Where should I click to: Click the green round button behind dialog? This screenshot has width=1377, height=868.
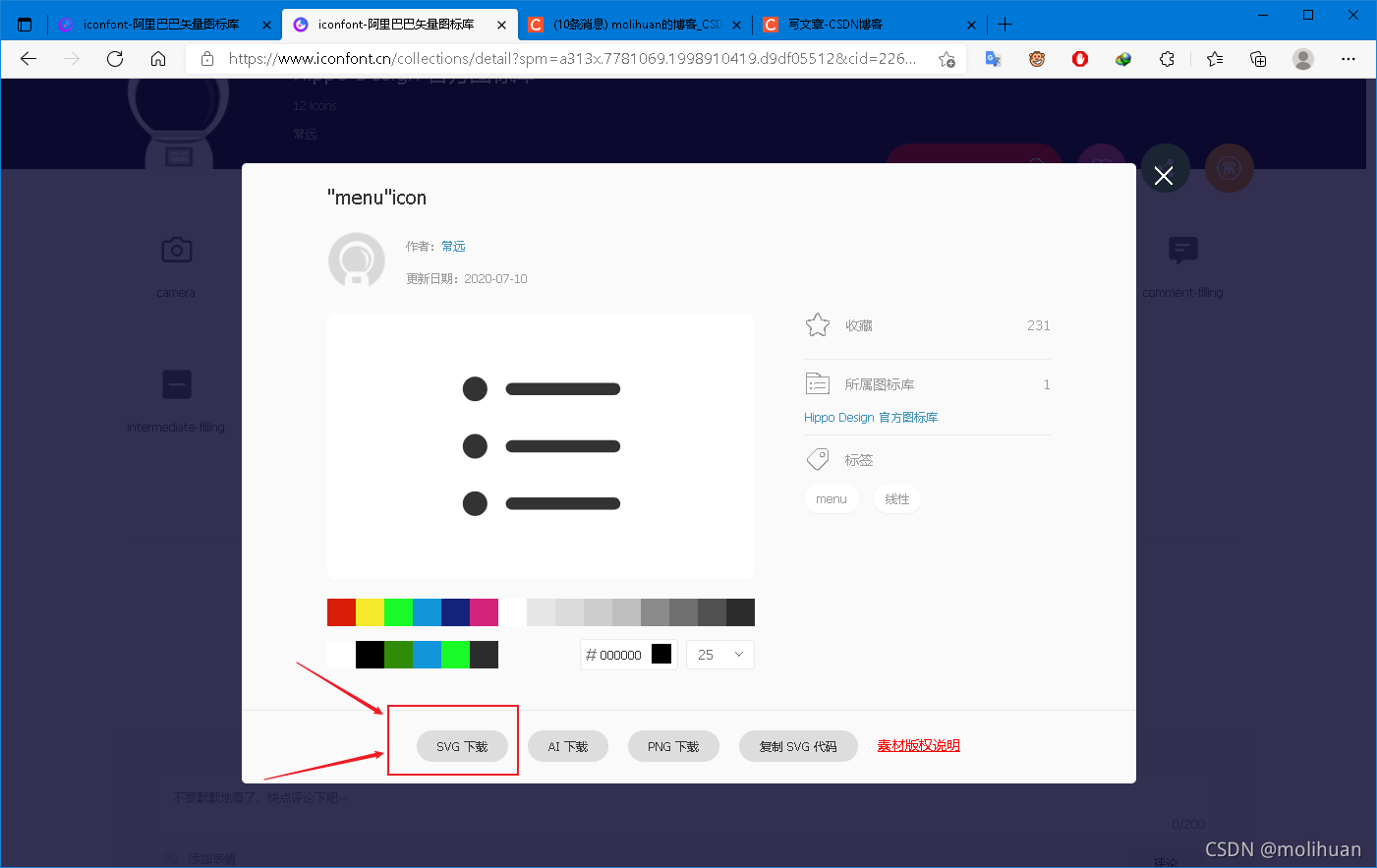pyautogui.click(x=1166, y=168)
